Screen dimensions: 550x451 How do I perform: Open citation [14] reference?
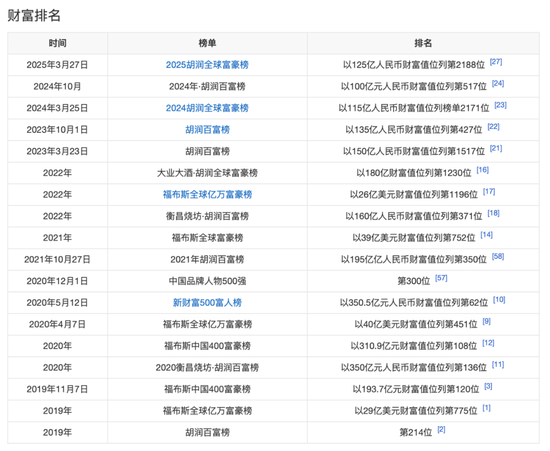[x=486, y=235]
